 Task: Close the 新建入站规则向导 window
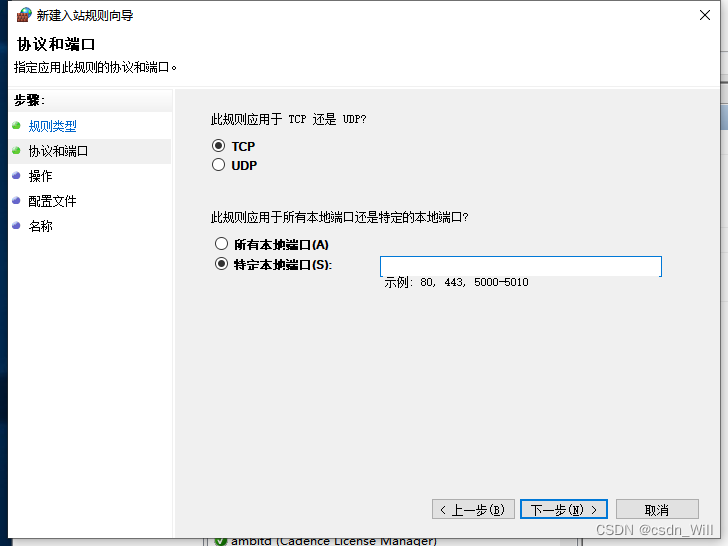pos(705,15)
